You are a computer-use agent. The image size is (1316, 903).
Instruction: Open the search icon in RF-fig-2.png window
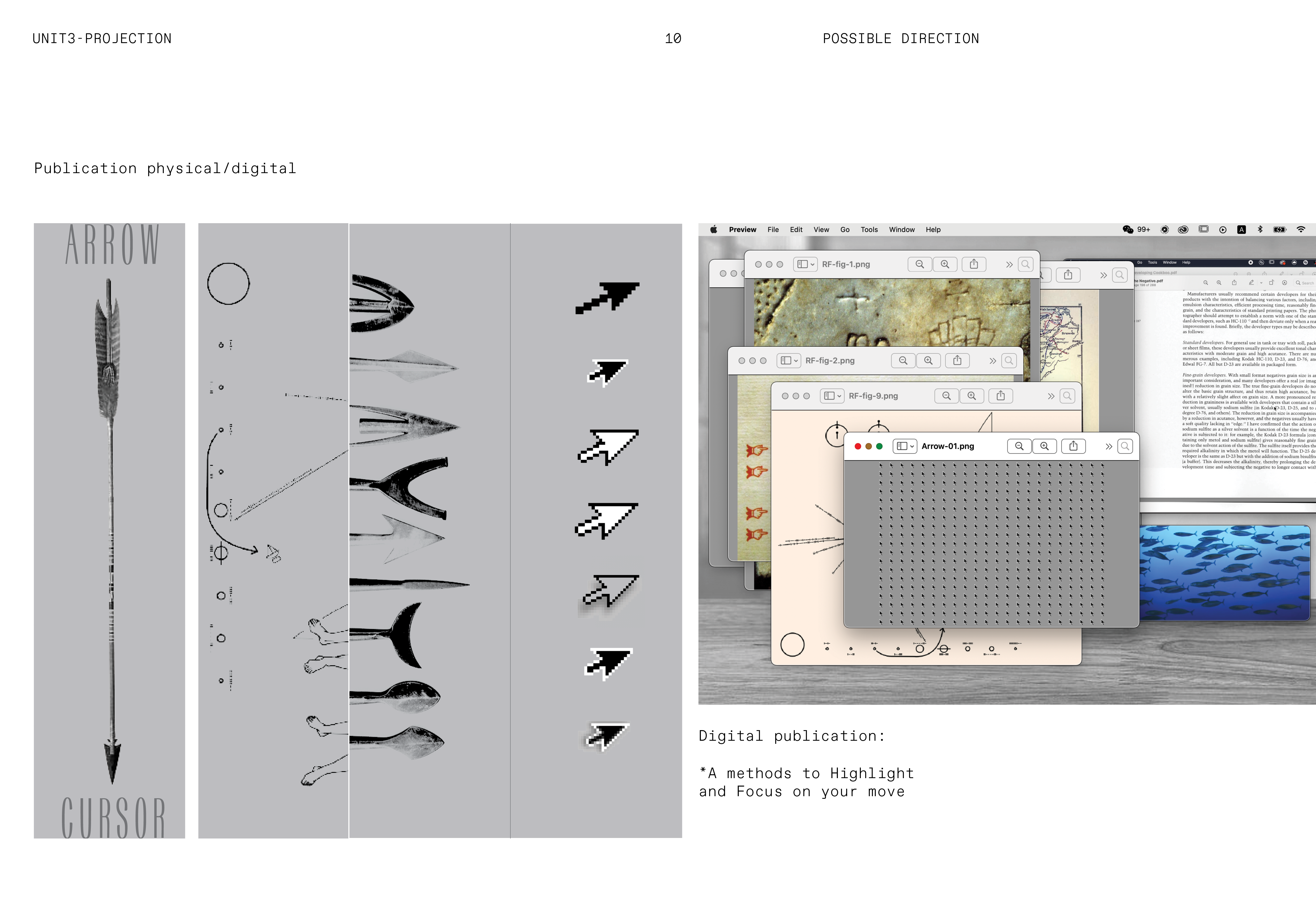pos(1009,361)
